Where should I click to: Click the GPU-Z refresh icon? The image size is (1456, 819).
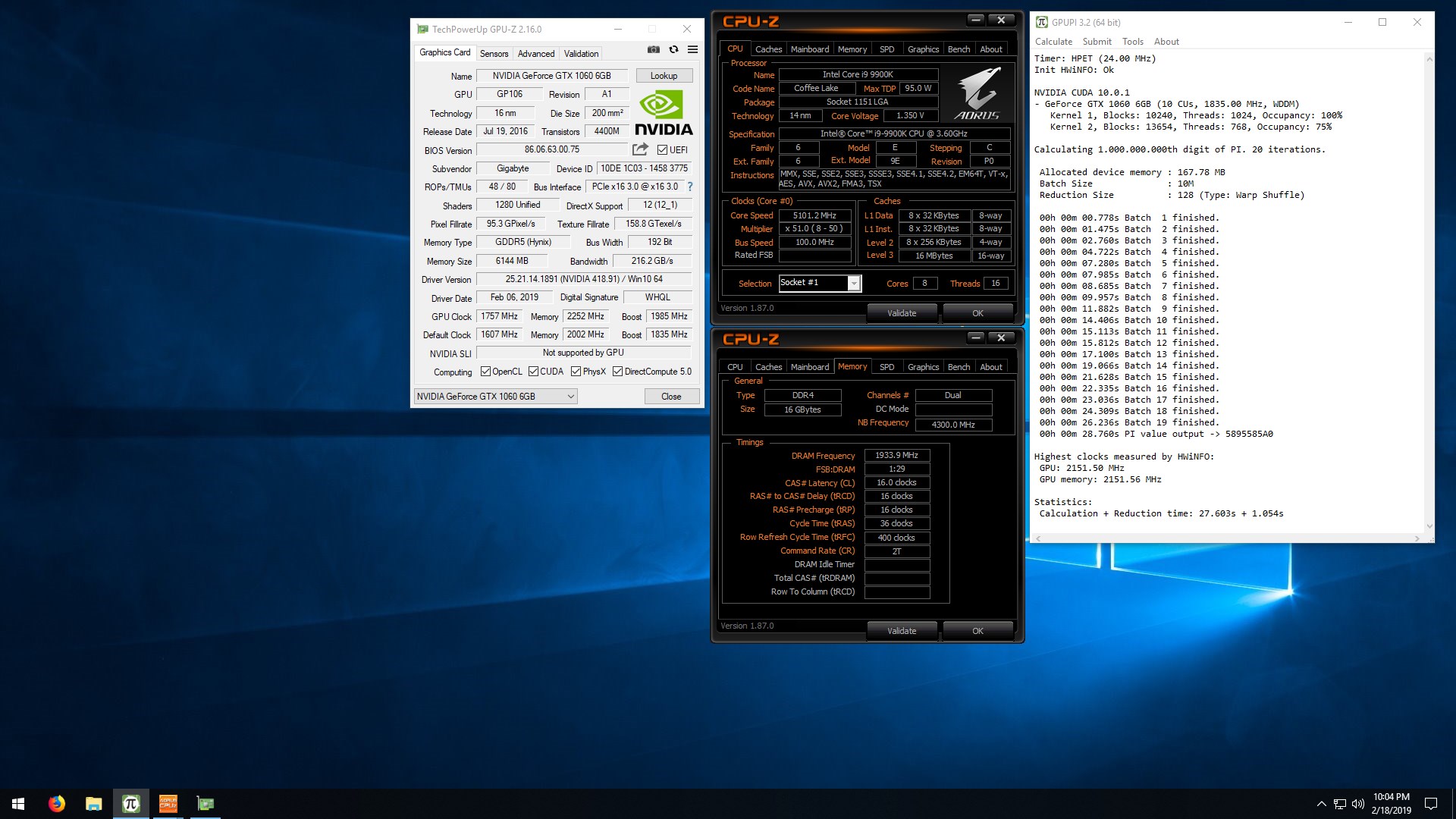[673, 50]
